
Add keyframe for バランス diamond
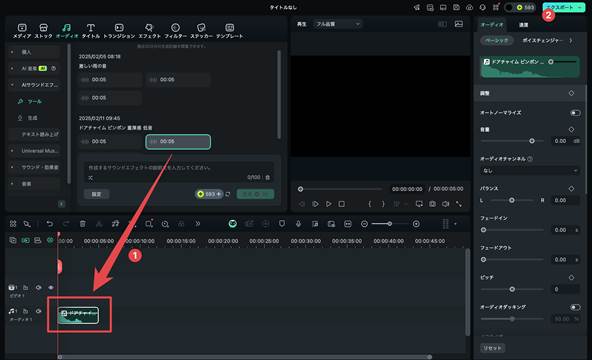click(571, 188)
